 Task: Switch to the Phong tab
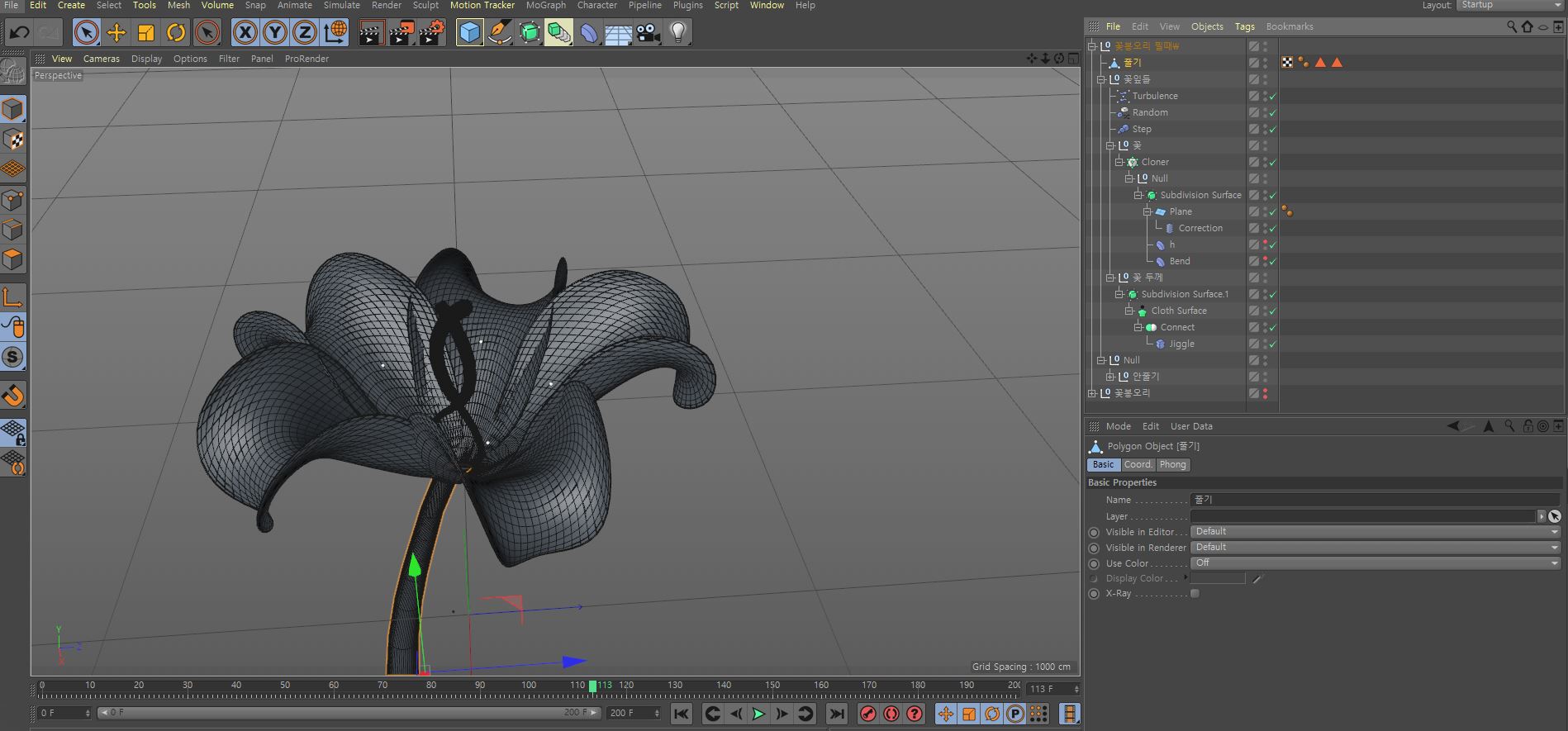coord(1172,465)
